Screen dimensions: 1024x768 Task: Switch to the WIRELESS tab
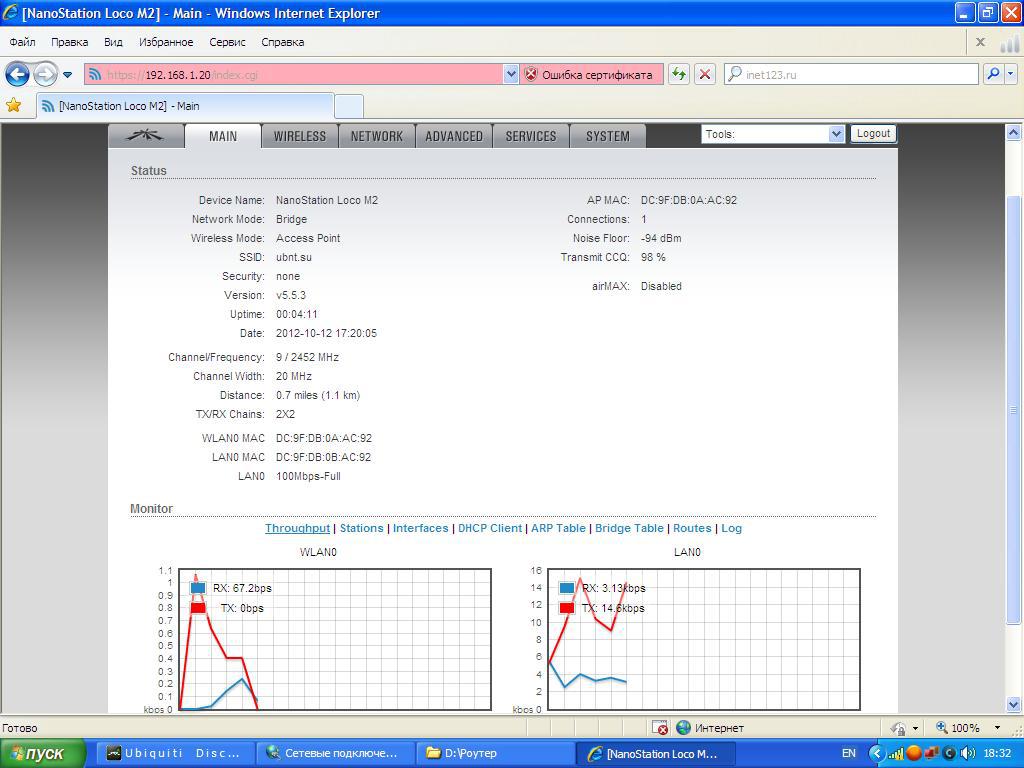(299, 136)
